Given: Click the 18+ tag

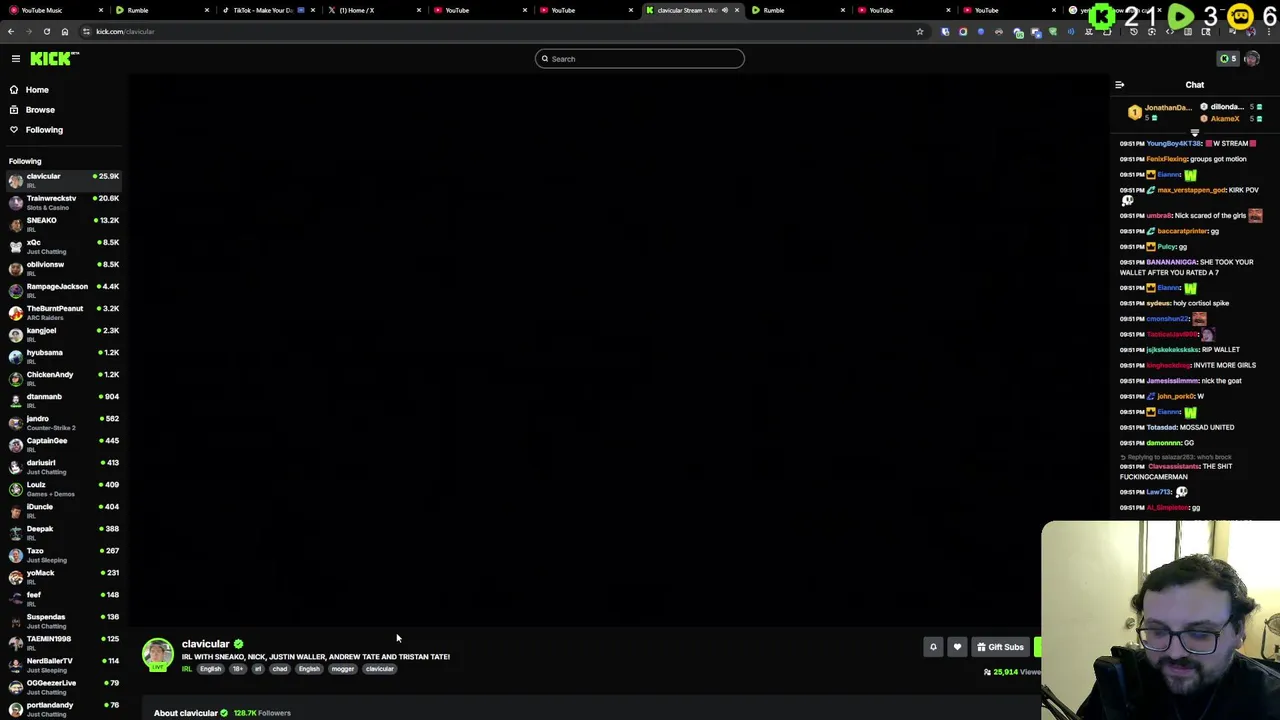Looking at the screenshot, I should (x=238, y=669).
